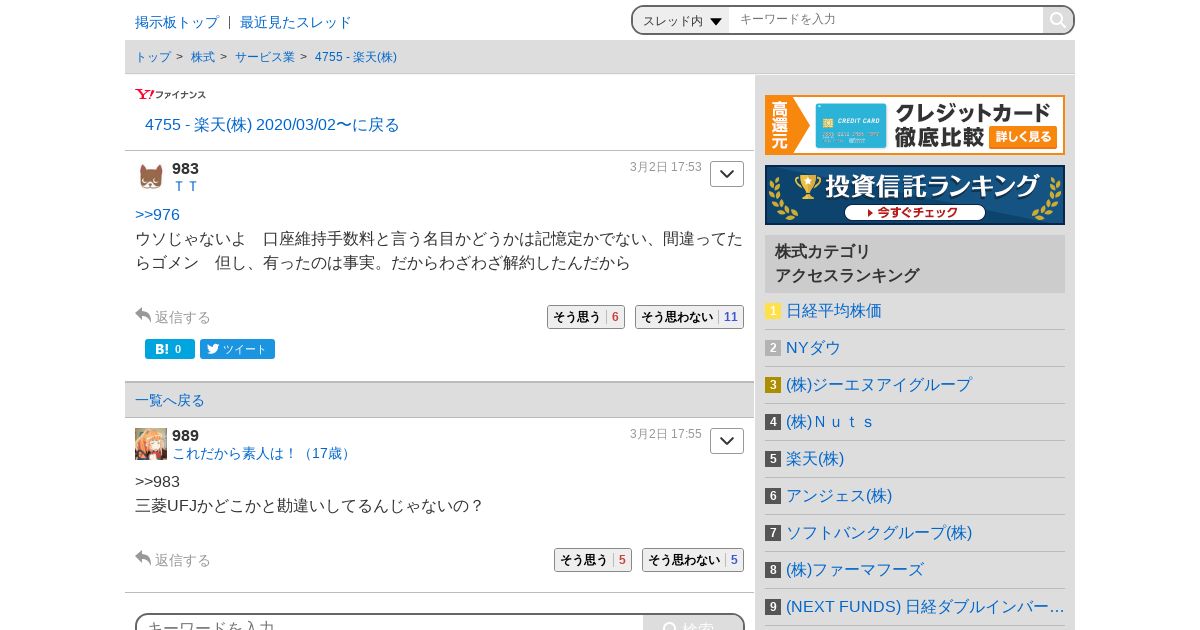Click the magnifier search icon at top
The image size is (1200, 630).
click(x=1057, y=20)
